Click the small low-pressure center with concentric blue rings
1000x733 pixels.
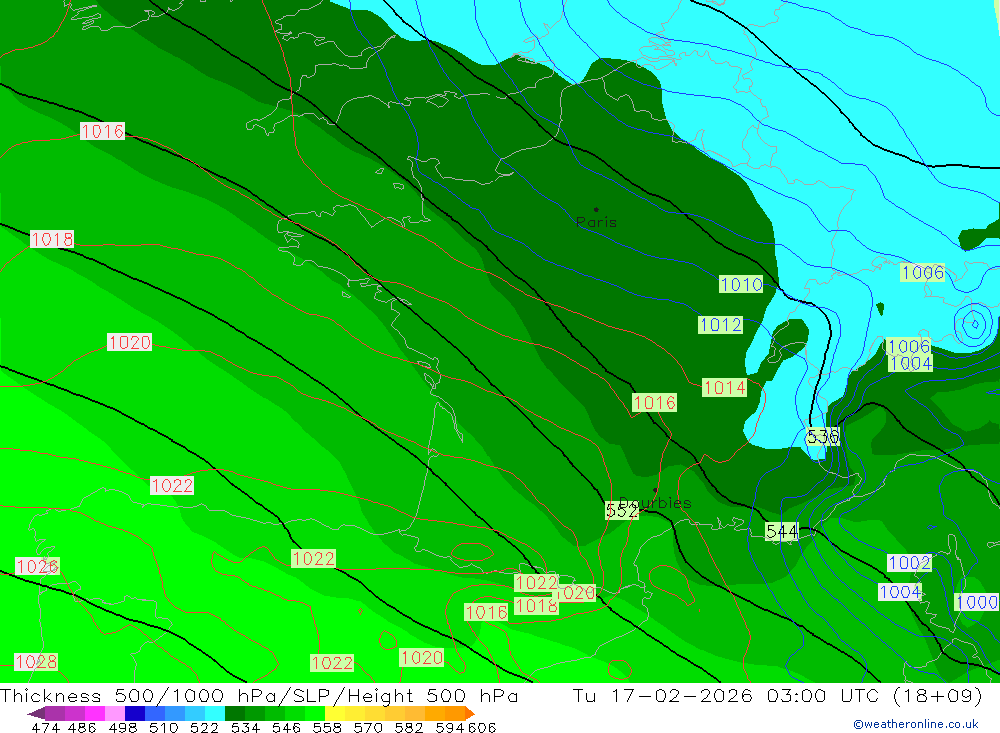tap(974, 324)
